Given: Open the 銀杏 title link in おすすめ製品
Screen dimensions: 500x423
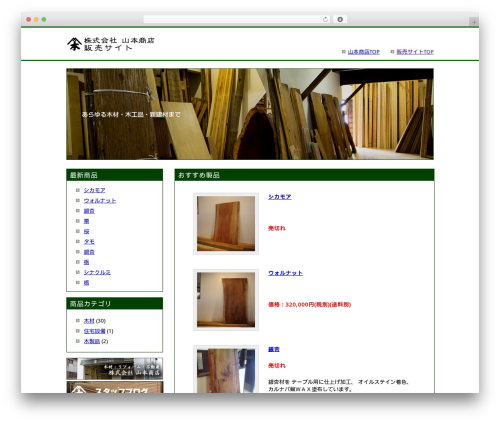Looking at the screenshot, I should [274, 349].
